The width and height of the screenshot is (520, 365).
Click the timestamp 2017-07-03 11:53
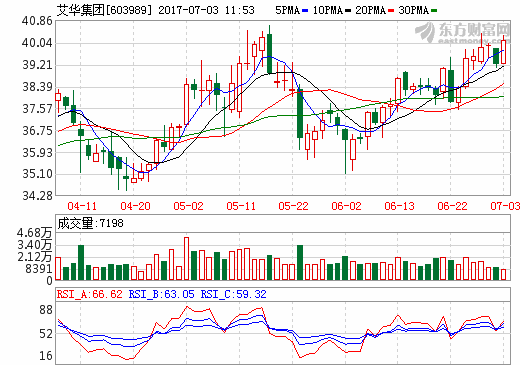coord(206,10)
